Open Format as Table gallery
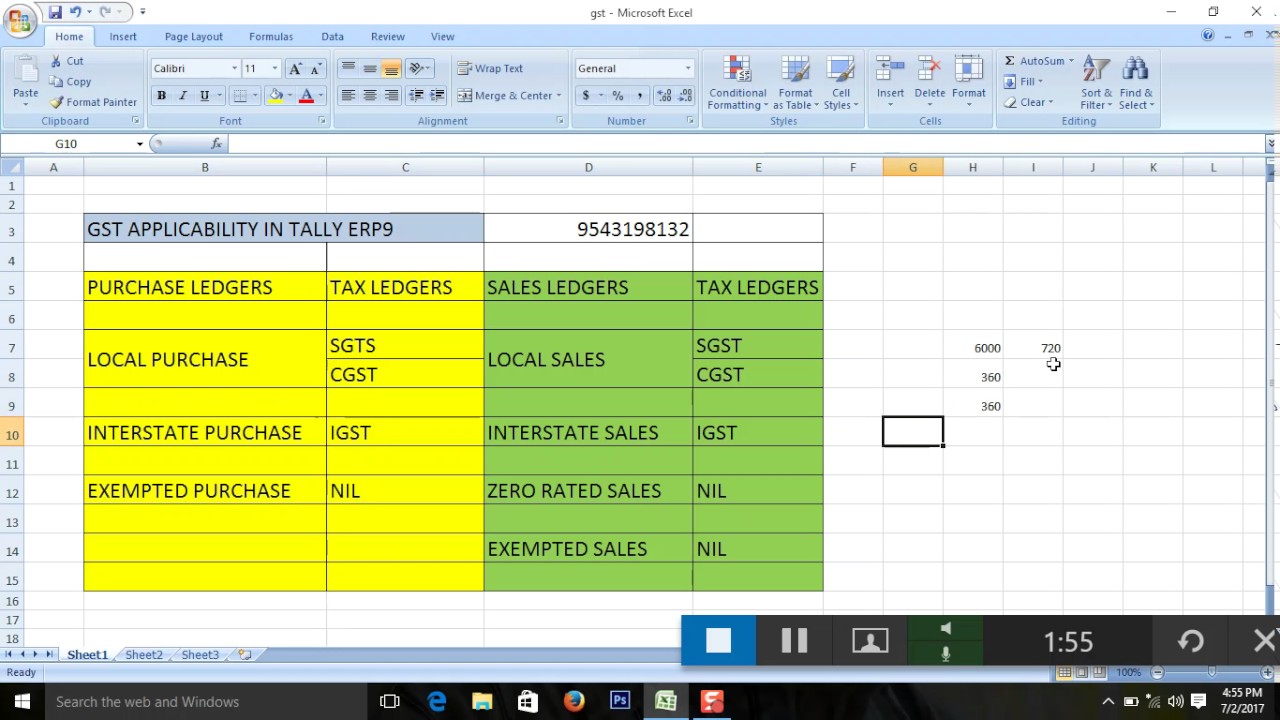Image resolution: width=1280 pixels, height=720 pixels. coord(795,82)
